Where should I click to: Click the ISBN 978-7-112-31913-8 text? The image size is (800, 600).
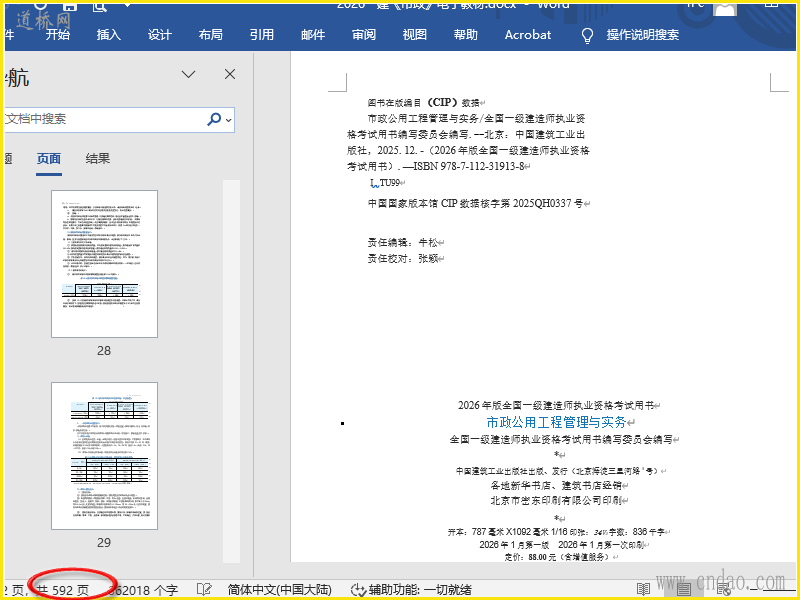point(469,166)
